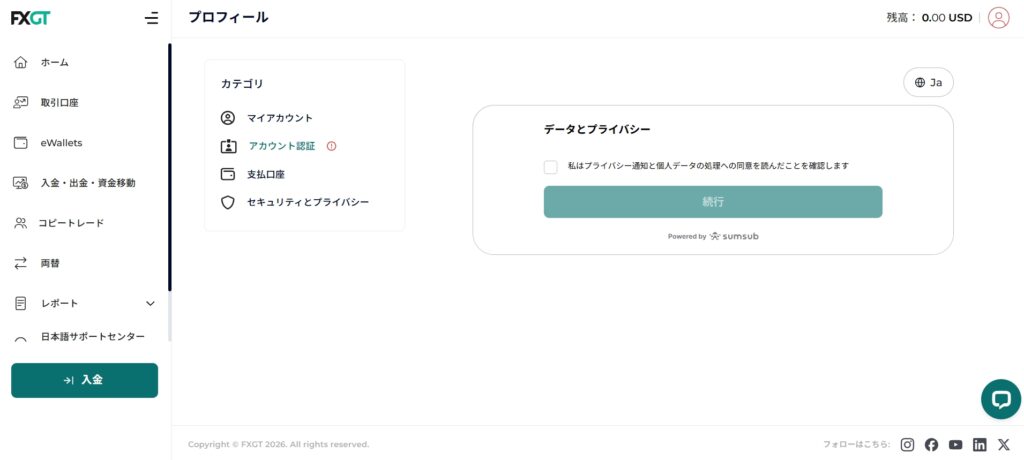Viewport: 1024px width, 460px height.
Task: Open セキュリティとプライバシー category
Action: 307,202
